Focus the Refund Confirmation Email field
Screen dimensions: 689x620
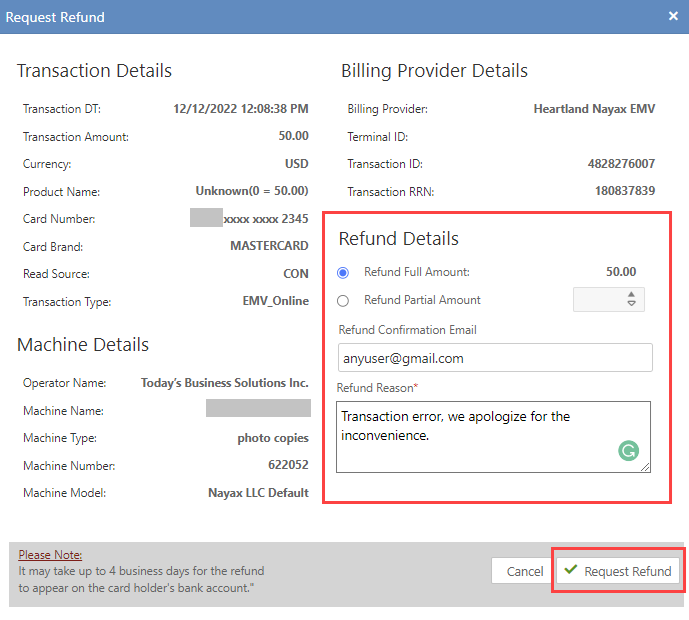[495, 358]
